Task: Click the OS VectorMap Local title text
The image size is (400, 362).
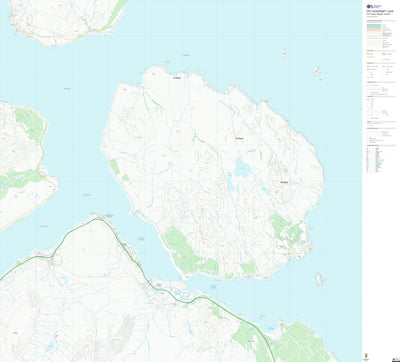Action: 380,11
